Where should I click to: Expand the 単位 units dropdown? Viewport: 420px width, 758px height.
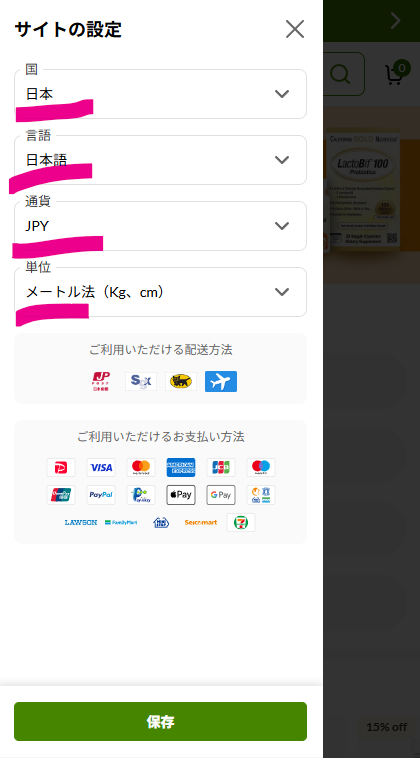click(x=160, y=292)
